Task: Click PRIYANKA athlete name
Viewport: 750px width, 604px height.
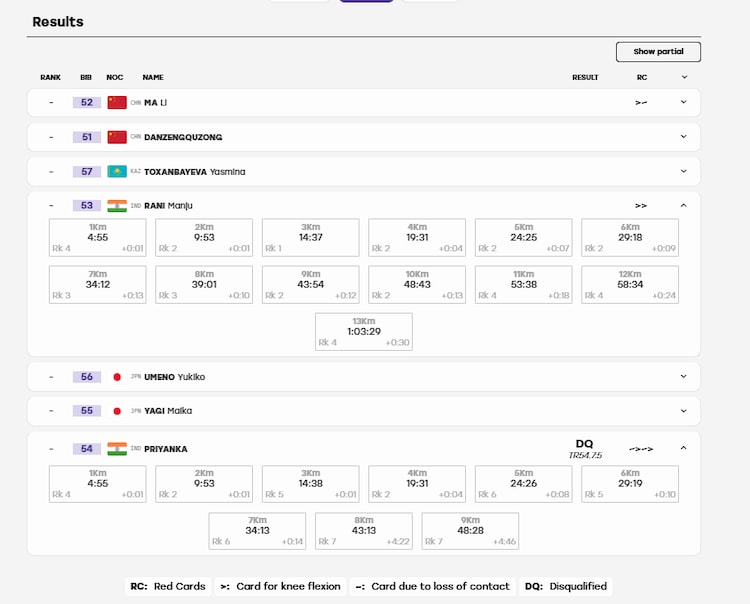Action: click(165, 449)
